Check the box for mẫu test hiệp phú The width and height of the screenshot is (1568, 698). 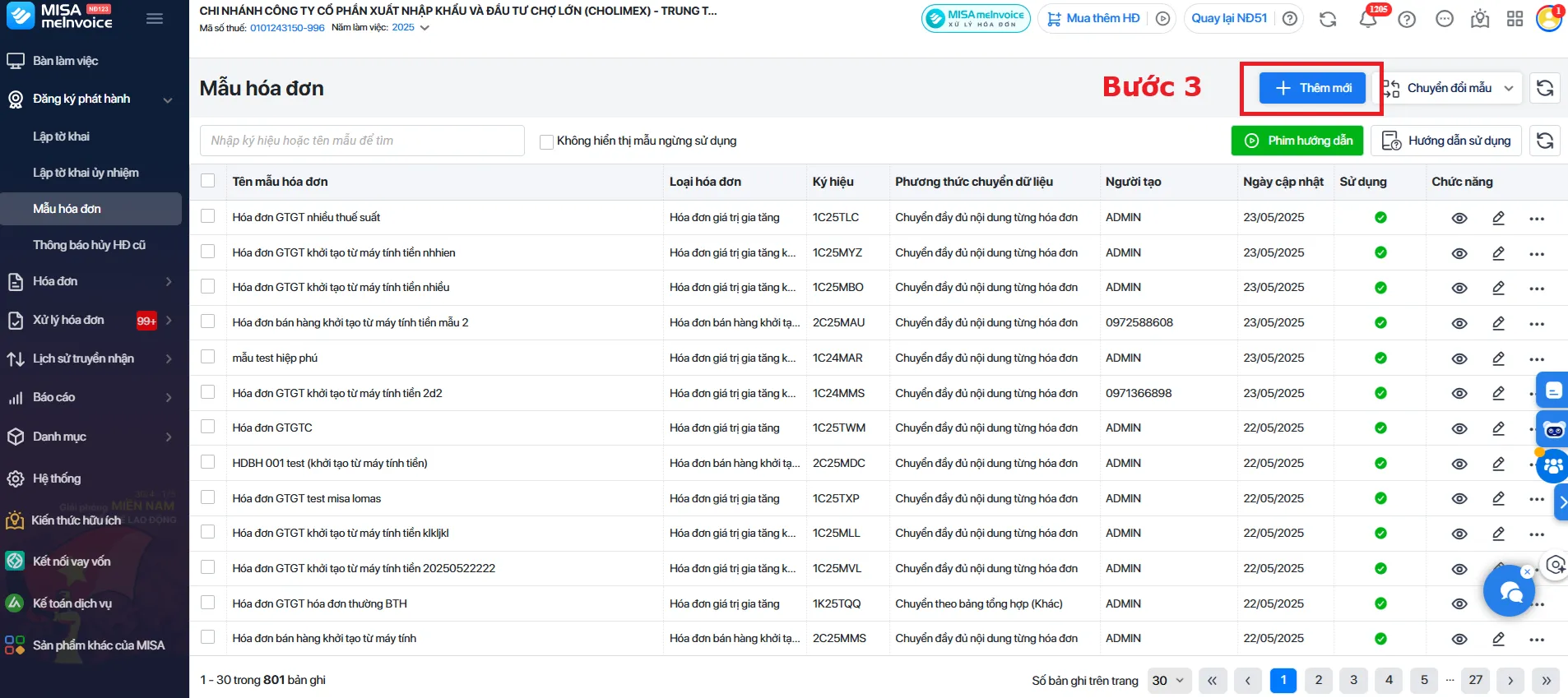pos(208,357)
